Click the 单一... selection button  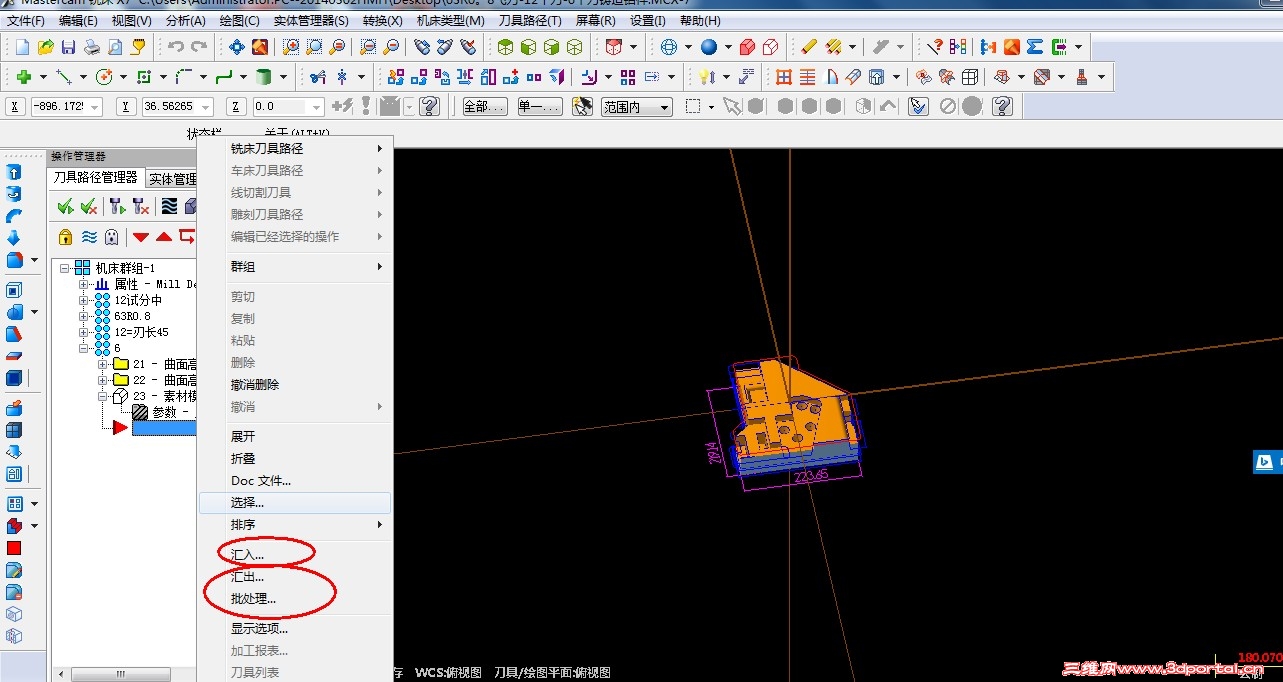[x=540, y=106]
